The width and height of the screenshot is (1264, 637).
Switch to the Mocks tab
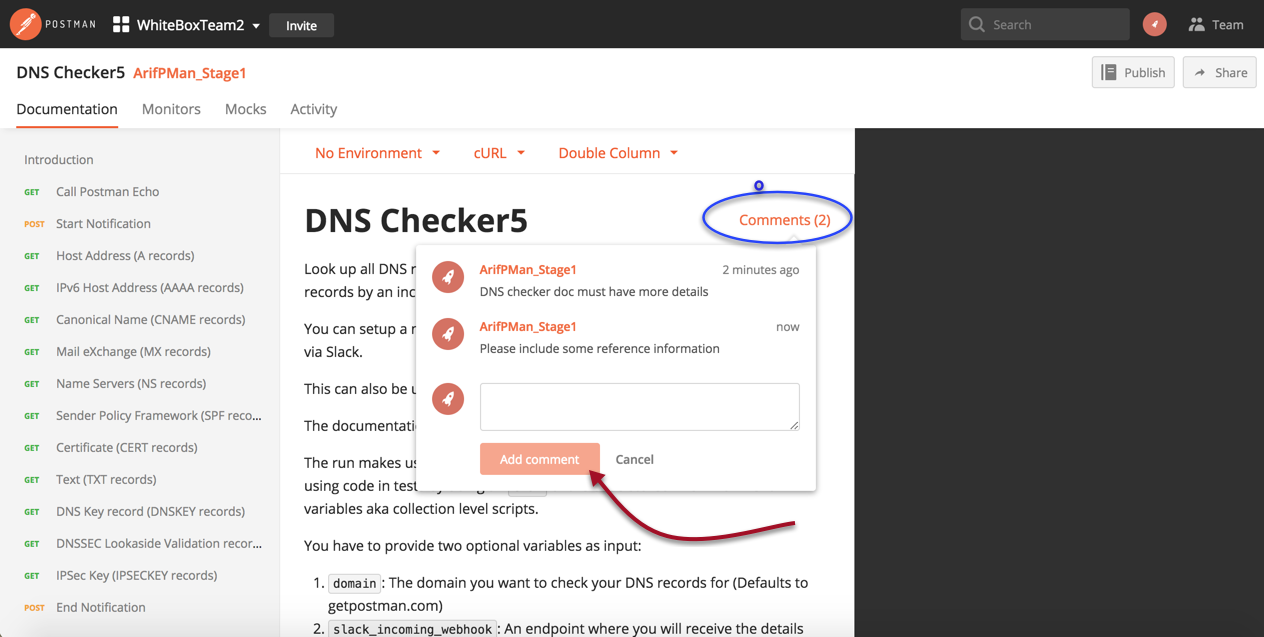click(x=246, y=109)
